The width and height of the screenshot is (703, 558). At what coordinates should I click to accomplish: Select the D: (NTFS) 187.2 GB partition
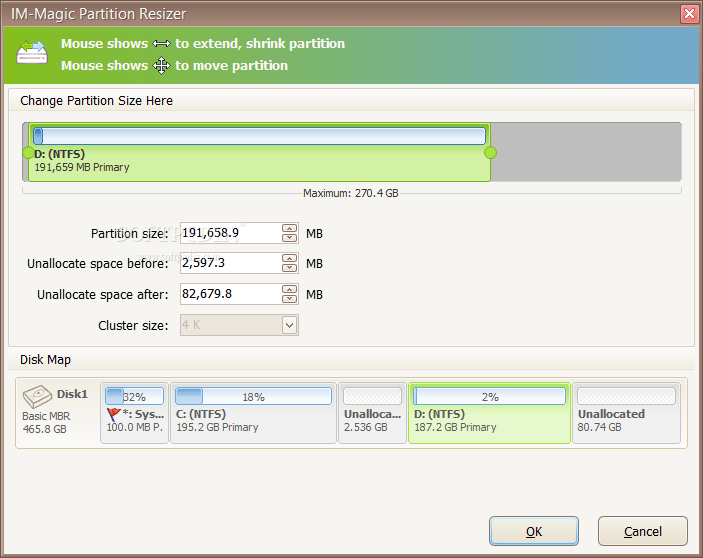click(489, 413)
